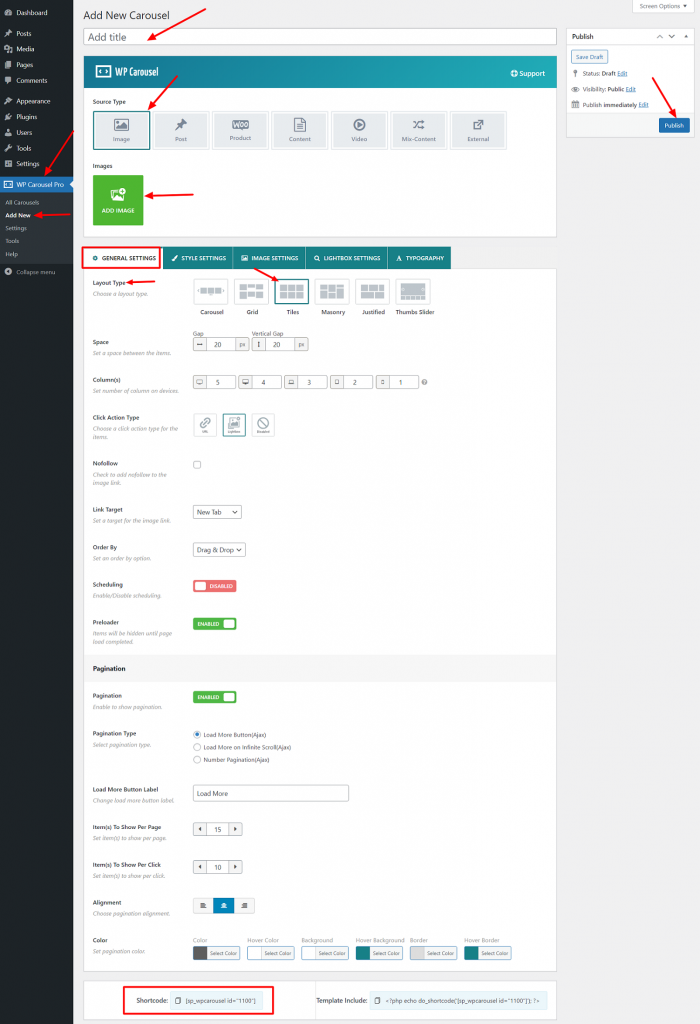Select Number Pagination(Ajax) radio option

click(197, 760)
